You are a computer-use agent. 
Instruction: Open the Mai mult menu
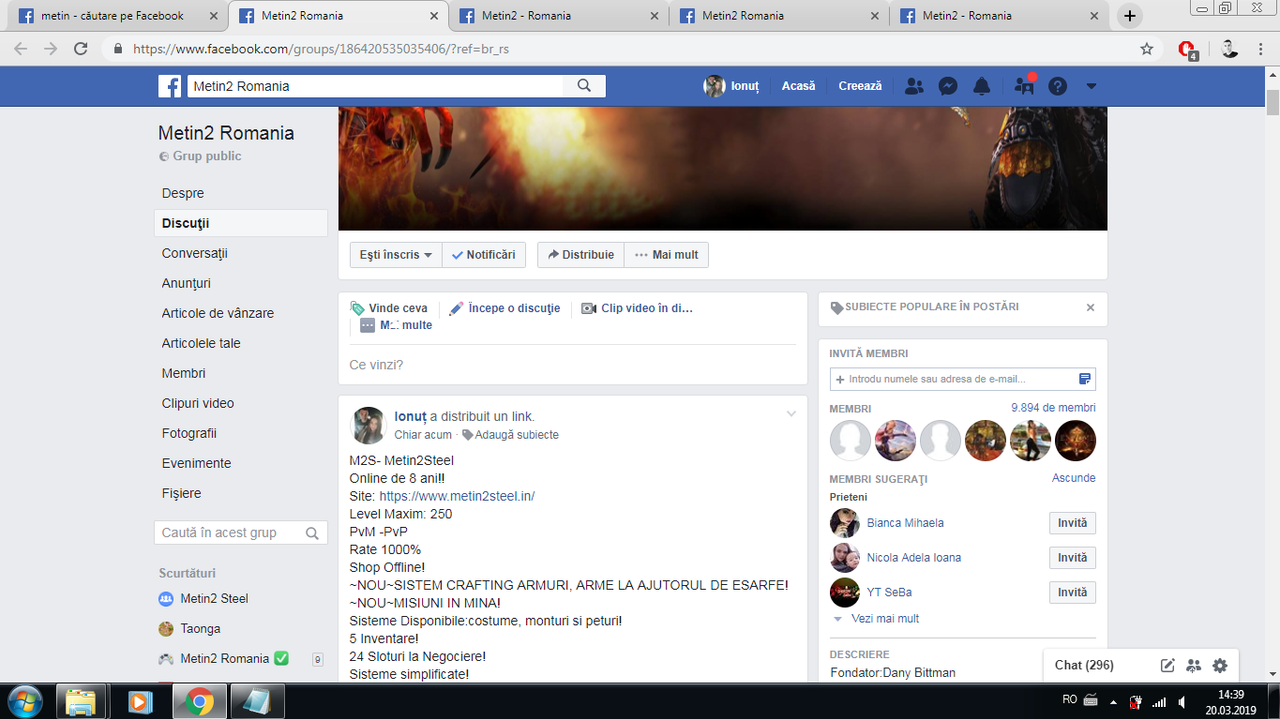pos(666,255)
